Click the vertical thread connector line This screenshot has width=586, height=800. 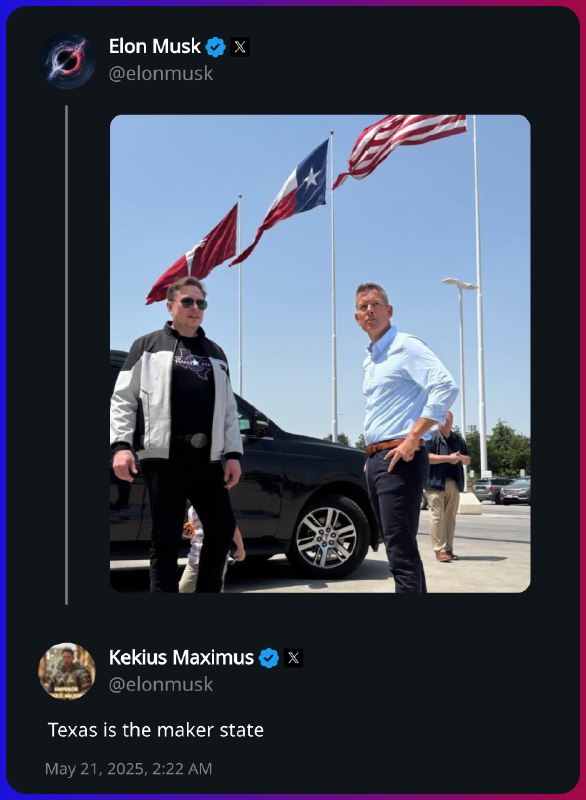tap(66, 355)
